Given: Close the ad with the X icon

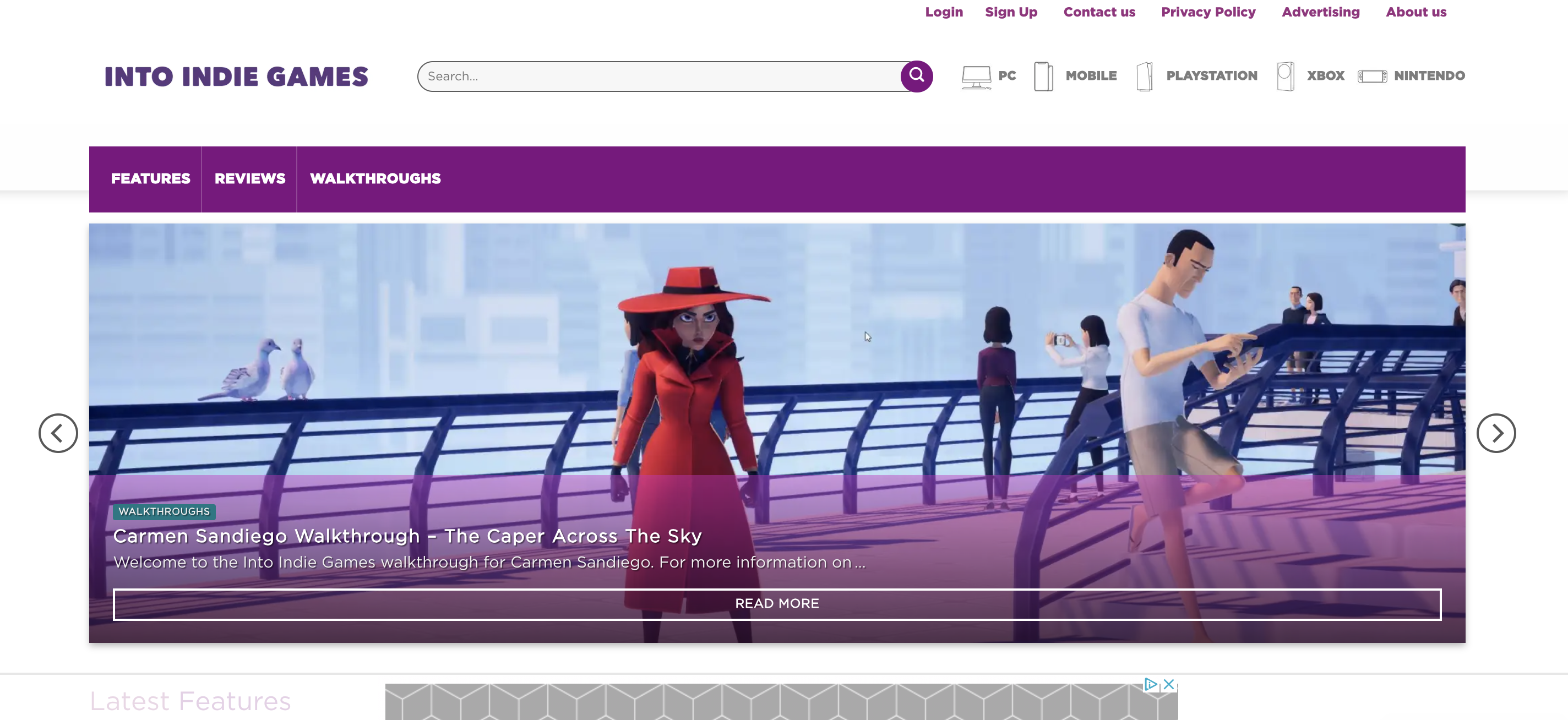Looking at the screenshot, I should [x=1169, y=684].
